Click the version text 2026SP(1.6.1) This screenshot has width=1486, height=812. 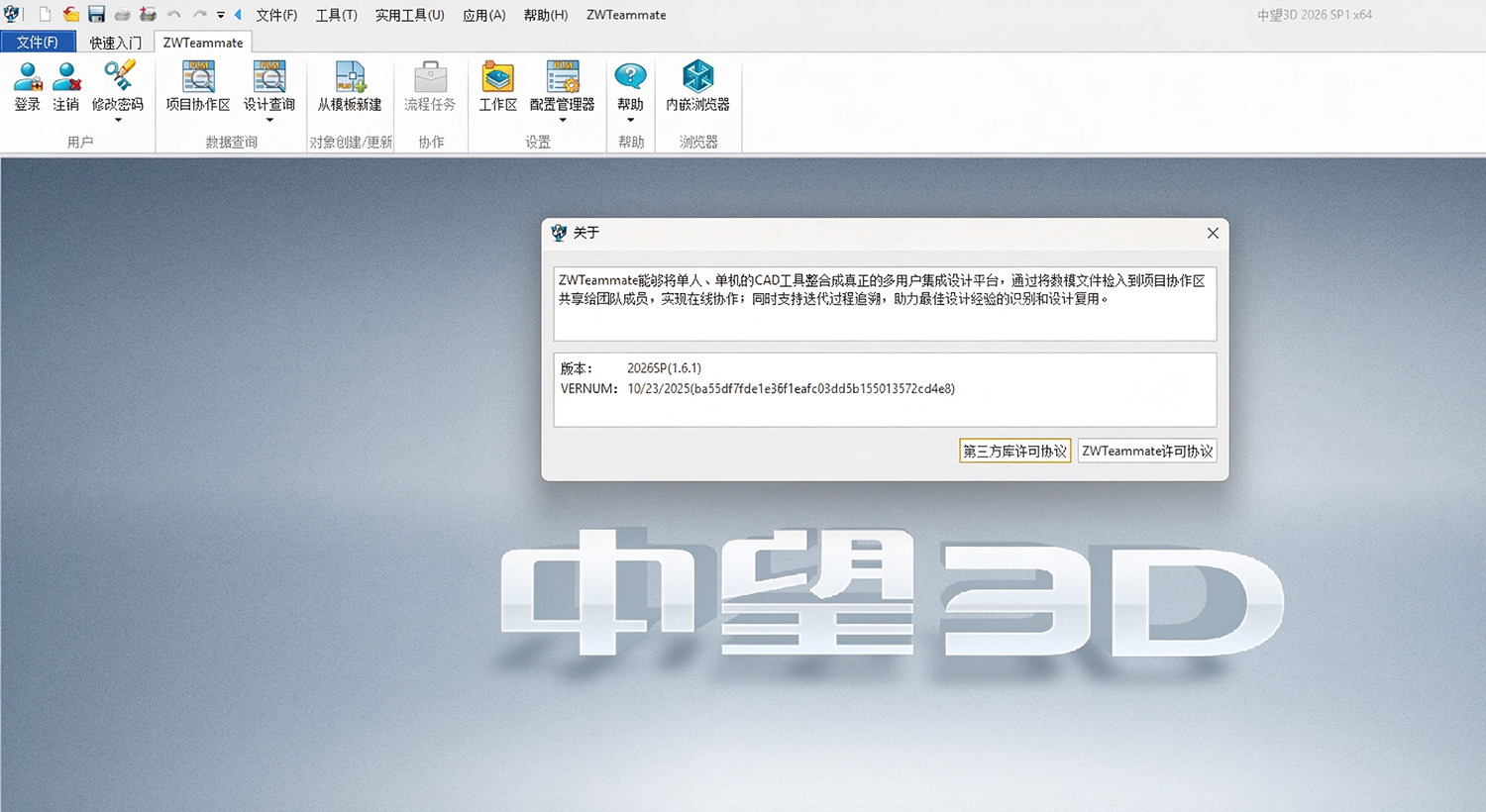(664, 368)
